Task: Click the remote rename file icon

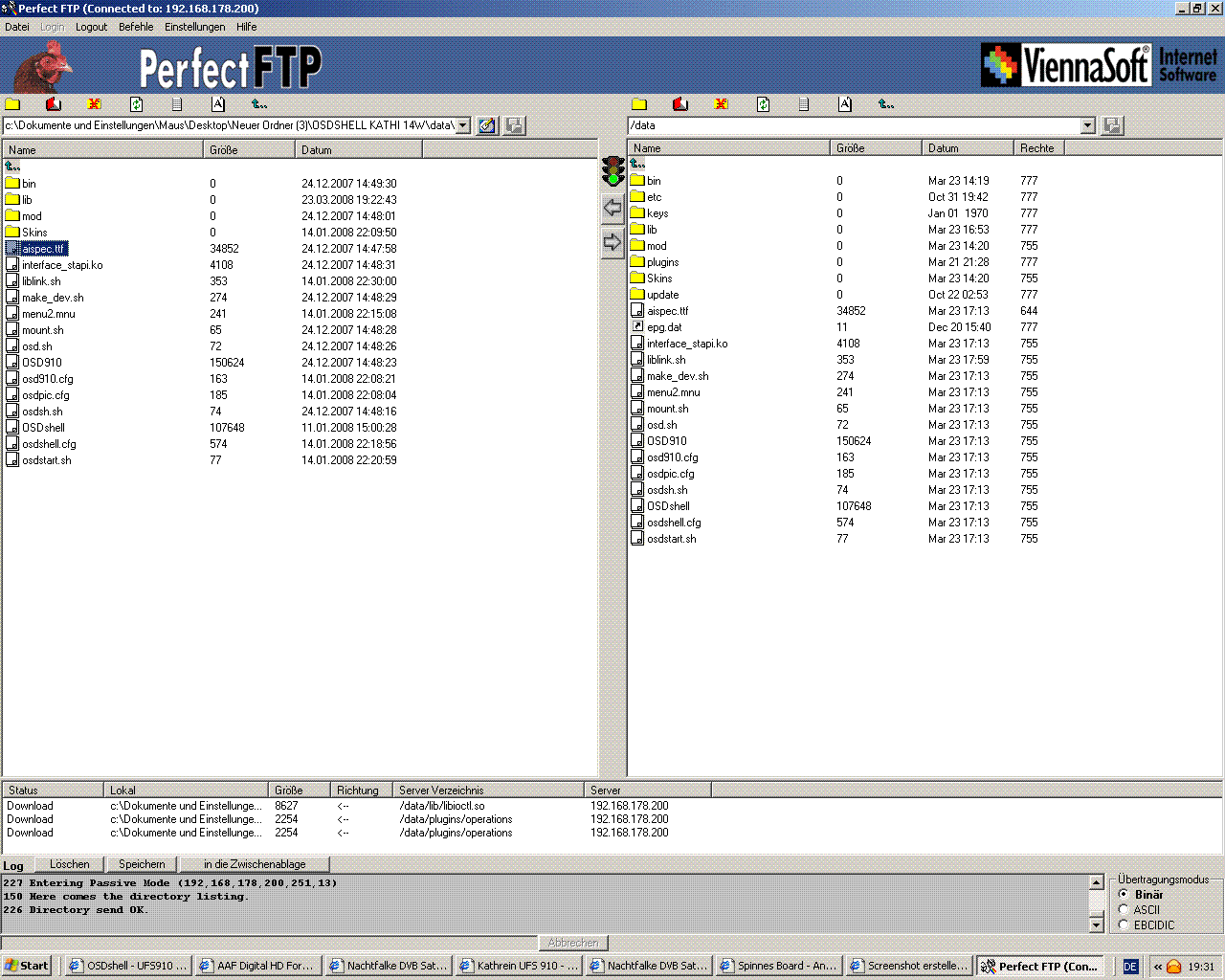Action: click(x=845, y=104)
